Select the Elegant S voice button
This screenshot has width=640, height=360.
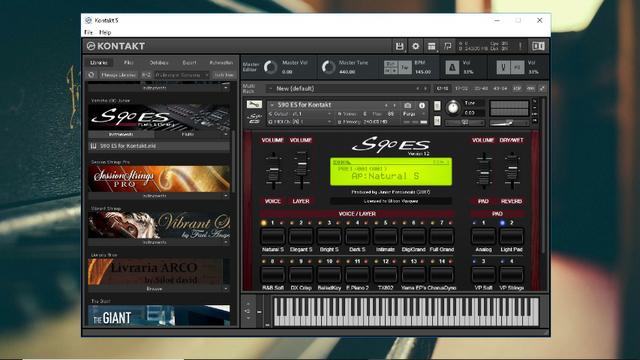point(301,236)
